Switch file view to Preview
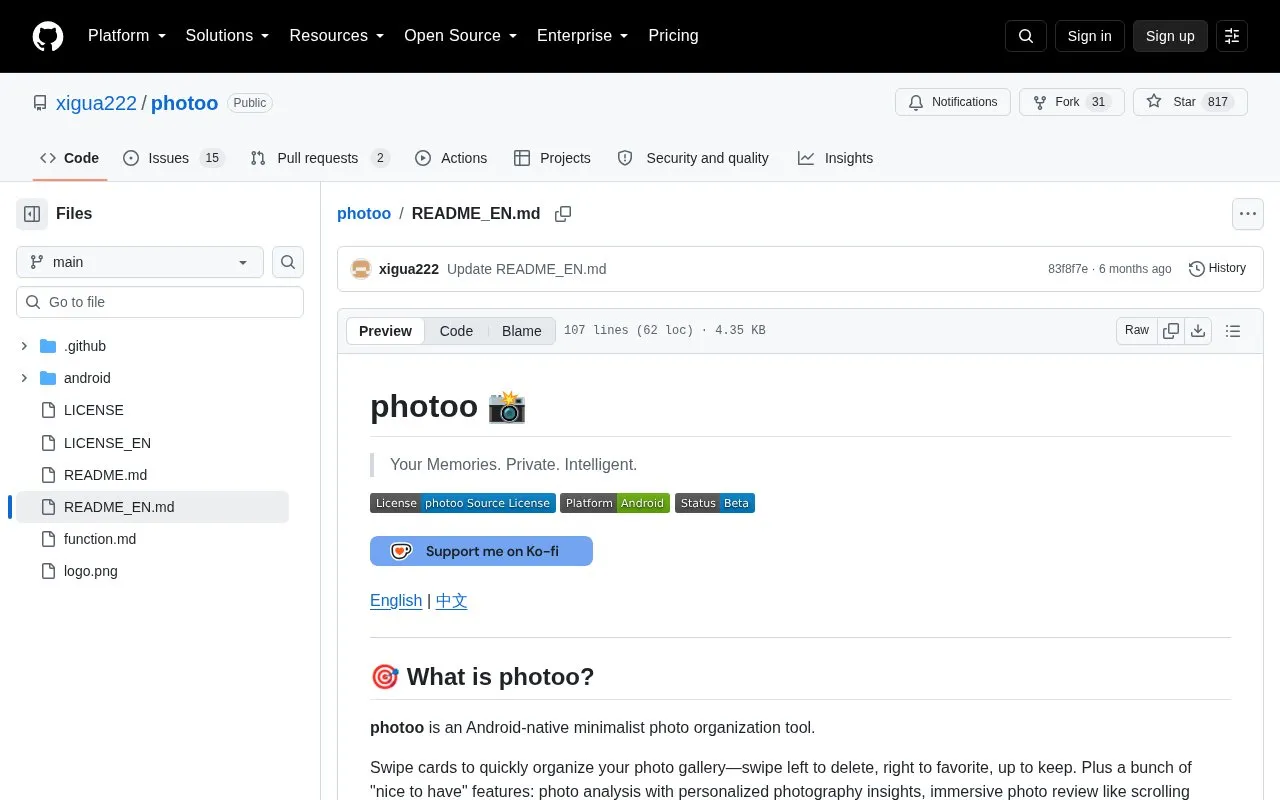Screen dimensions: 1280x800 click(x=385, y=331)
